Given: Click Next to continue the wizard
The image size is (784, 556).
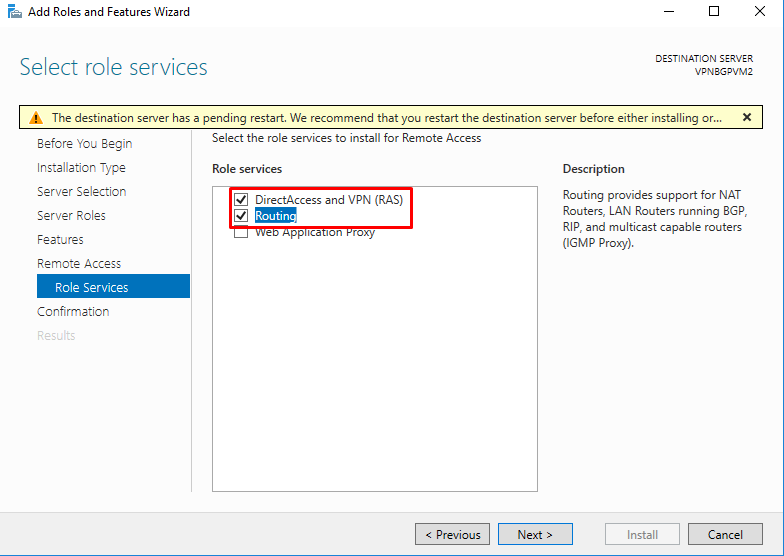Looking at the screenshot, I should click(x=535, y=534).
